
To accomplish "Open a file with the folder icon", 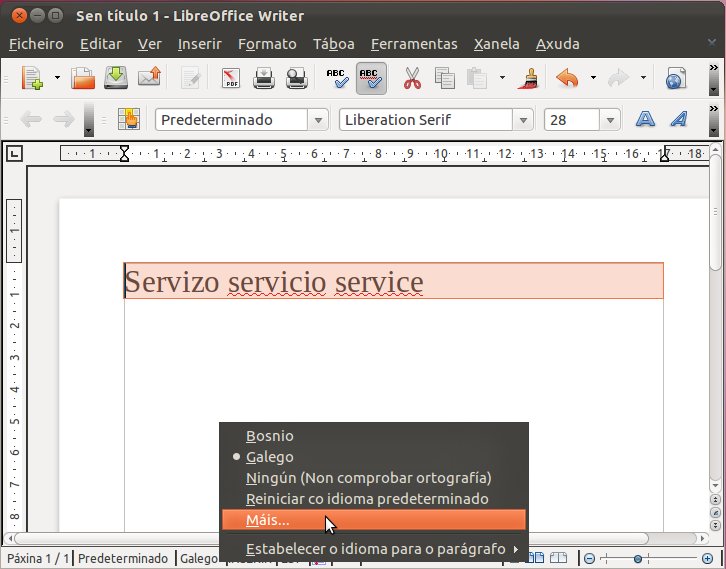I will (83, 78).
